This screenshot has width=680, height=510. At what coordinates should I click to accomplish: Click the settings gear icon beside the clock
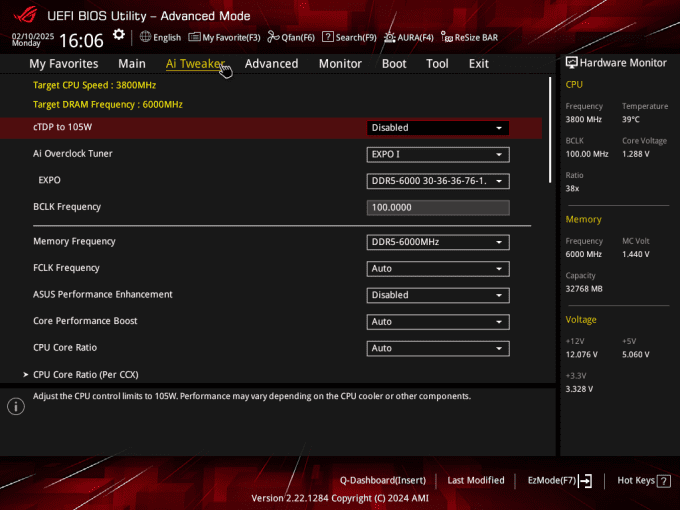click(x=118, y=35)
